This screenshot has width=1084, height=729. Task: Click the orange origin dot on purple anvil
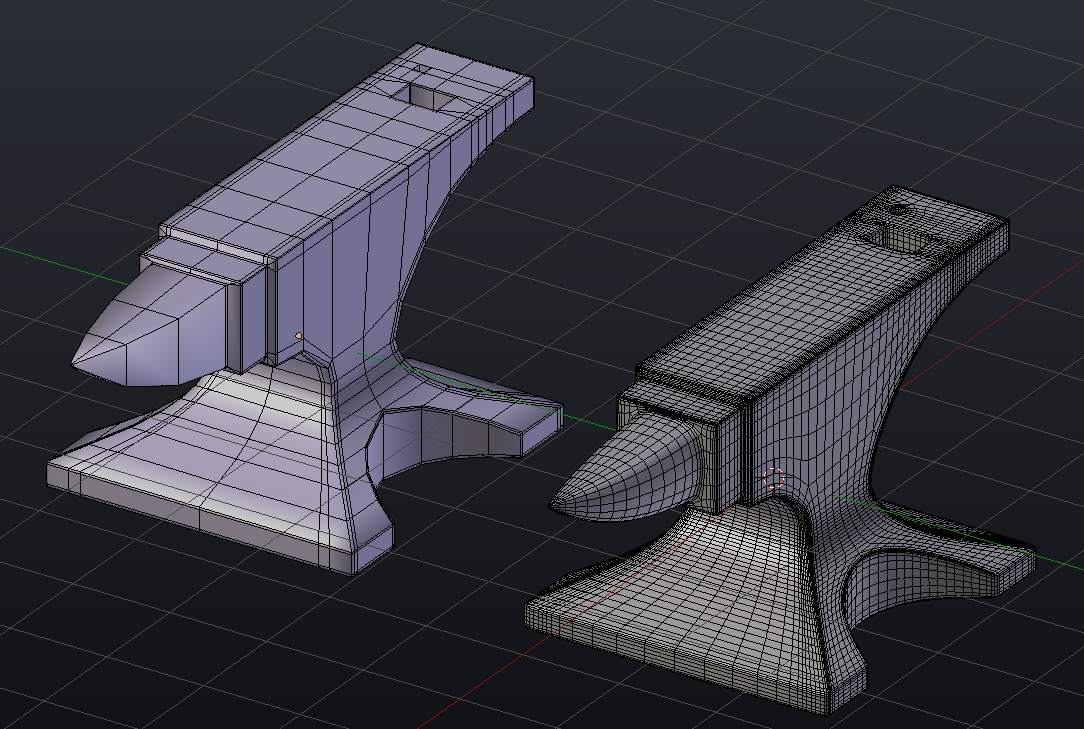[x=299, y=336]
